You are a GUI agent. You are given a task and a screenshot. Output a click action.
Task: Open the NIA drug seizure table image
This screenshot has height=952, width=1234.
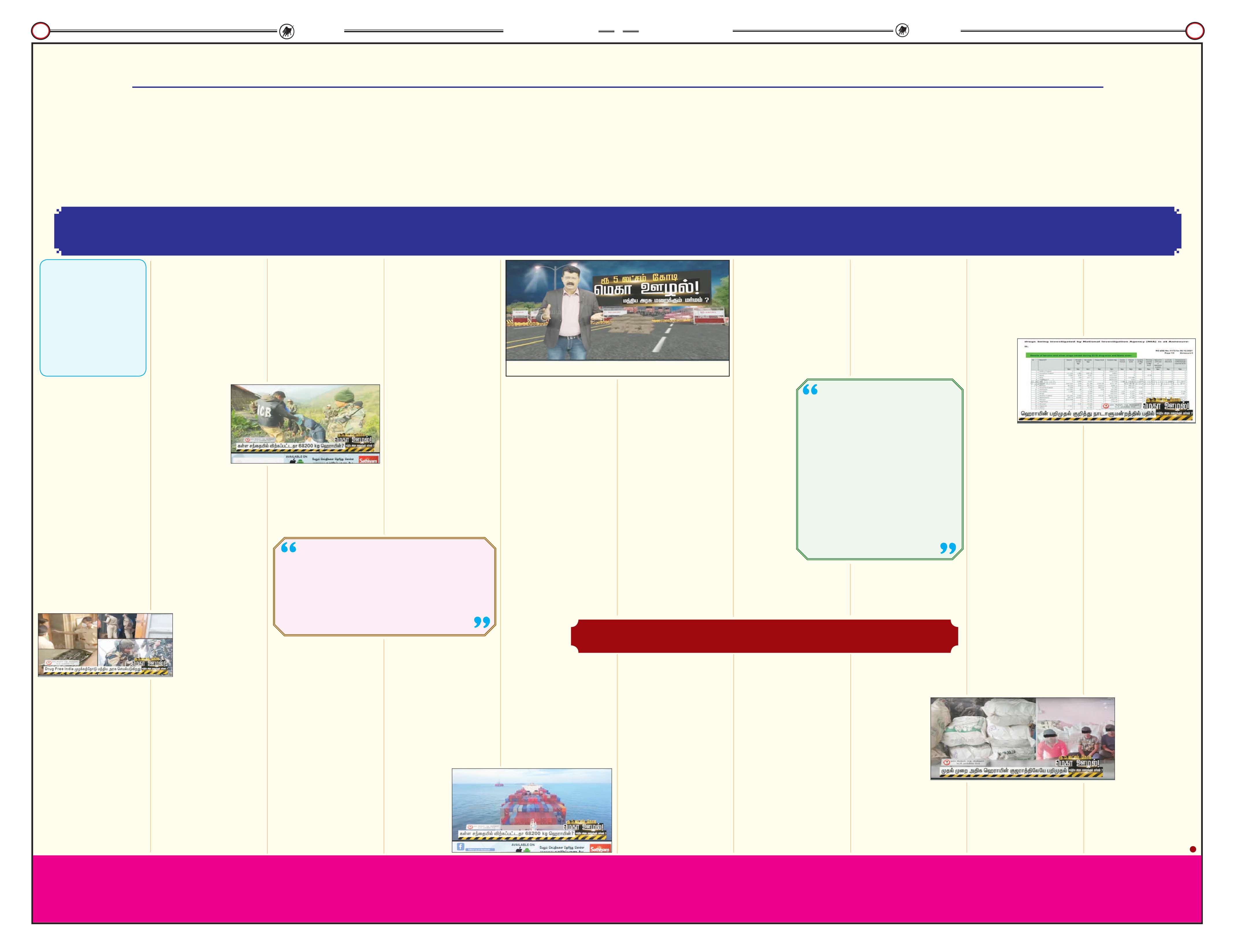(x=1106, y=380)
